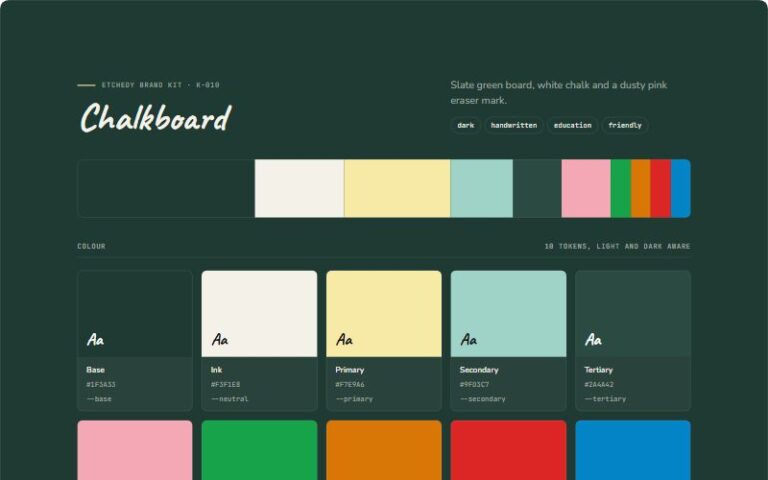Pick the dark base segment in palette strip

[166, 189]
